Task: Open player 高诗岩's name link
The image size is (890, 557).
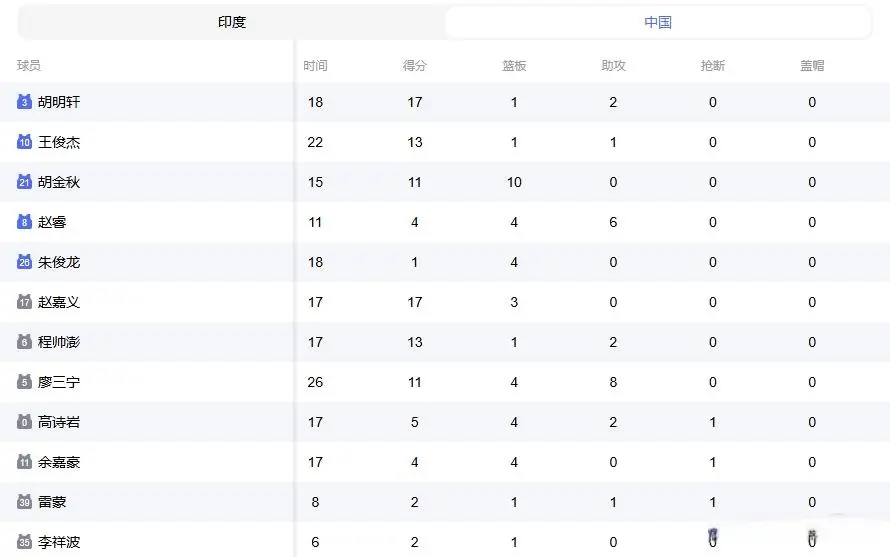Action: [x=59, y=422]
